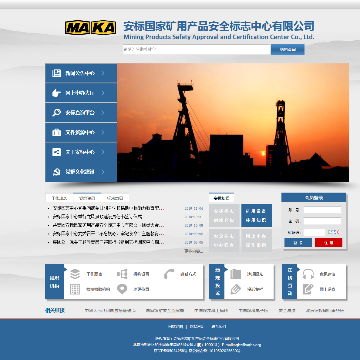Click the blue highlighted tile in center grid

pyautogui.click(x=256, y=215)
